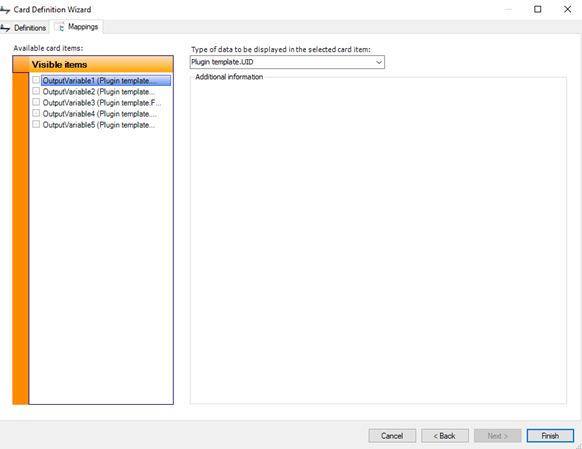582x449 pixels.
Task: Select the OutputVariable4 list item
Action: [x=99, y=114]
